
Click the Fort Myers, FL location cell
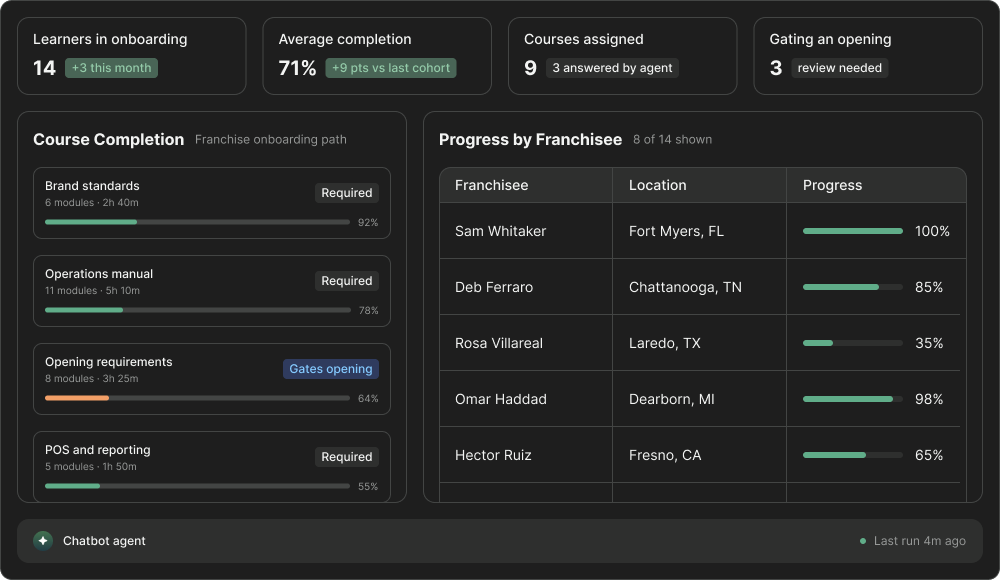[700, 231]
